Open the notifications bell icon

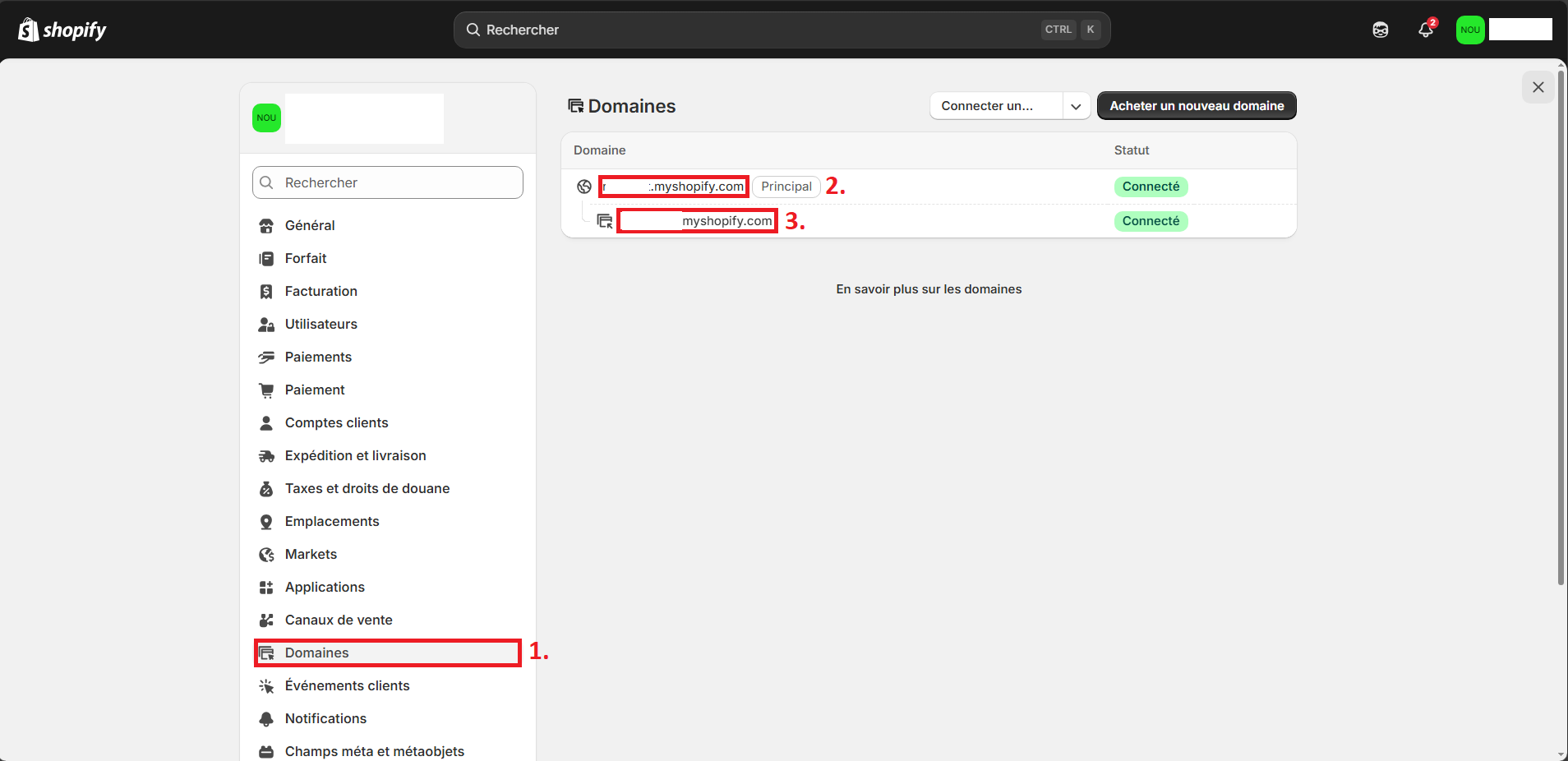click(x=1426, y=30)
